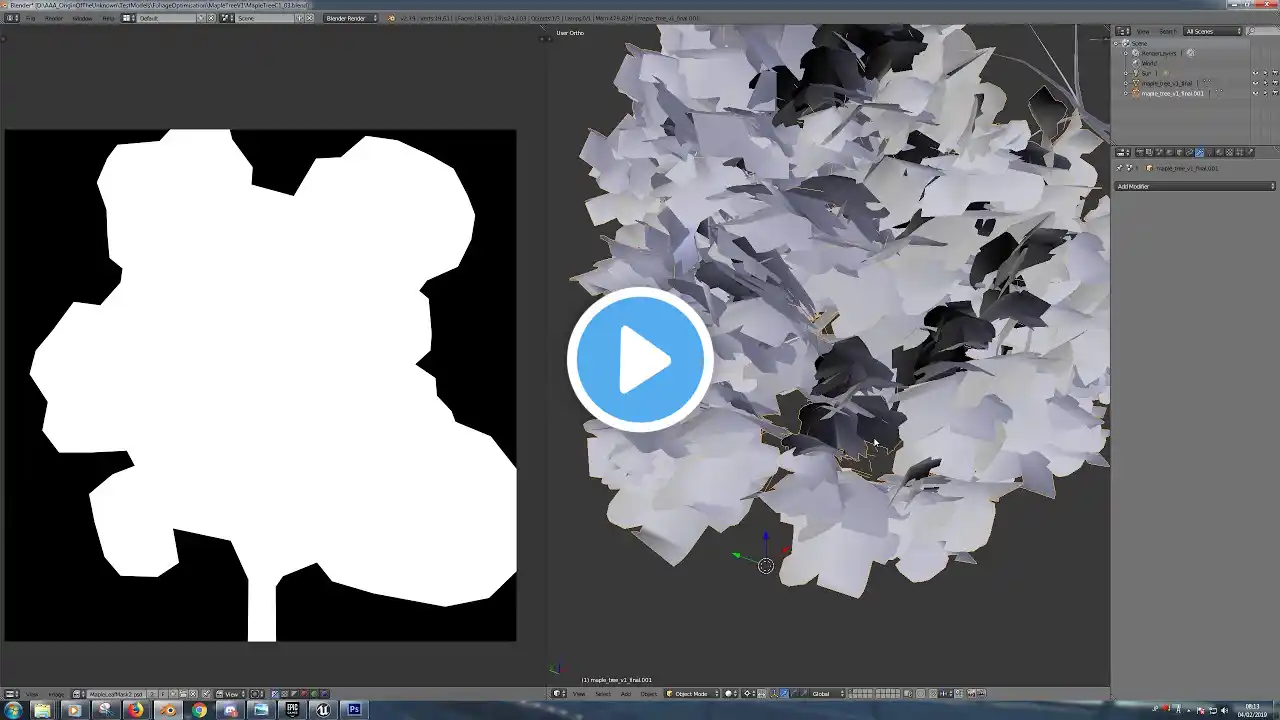
Task: Click the translate manipulator icon in the 3D header
Action: pyautogui.click(x=783, y=693)
